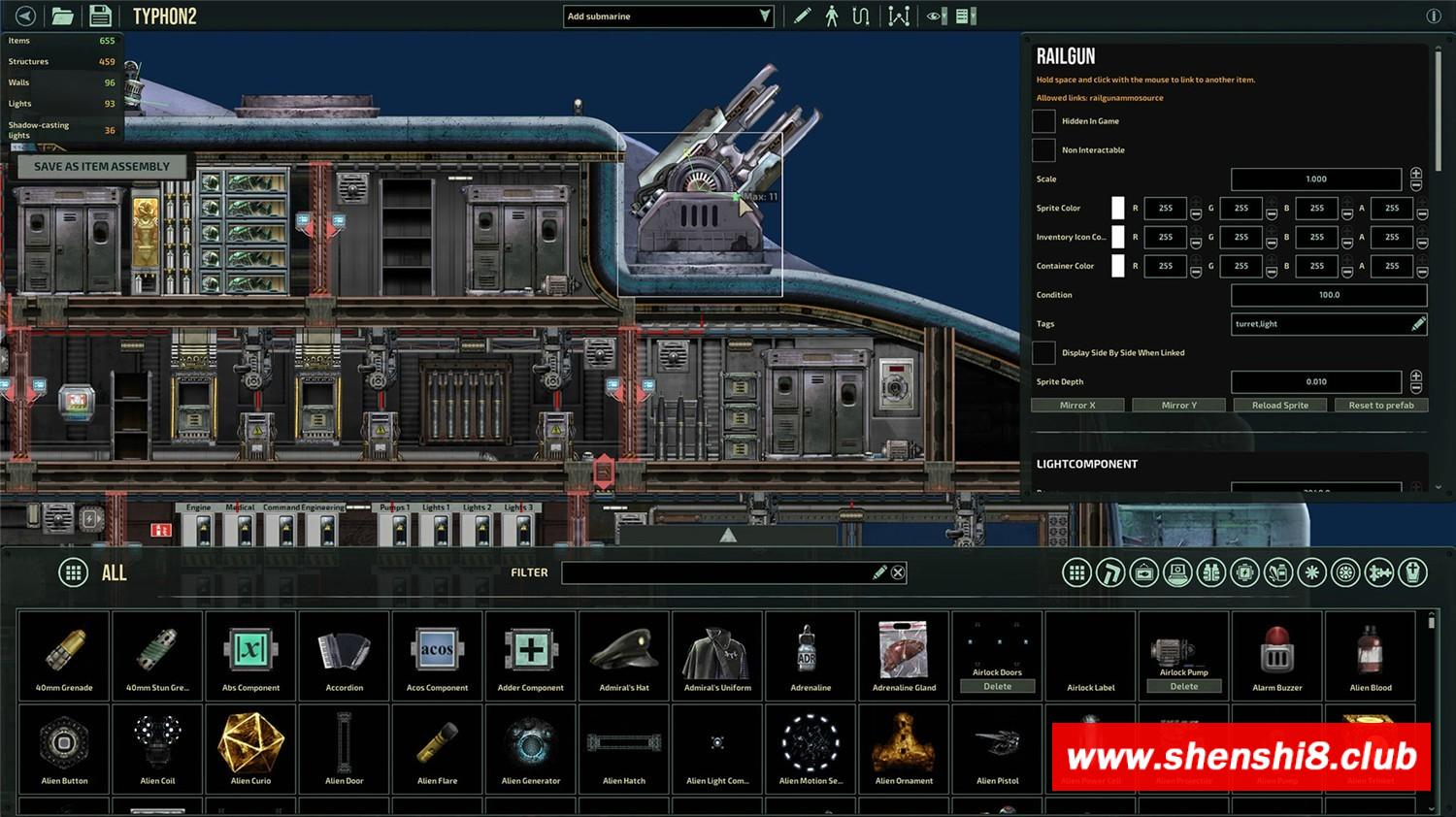This screenshot has width=1456, height=817.
Task: Select the legacy coffin category icon
Action: pos(1412,573)
